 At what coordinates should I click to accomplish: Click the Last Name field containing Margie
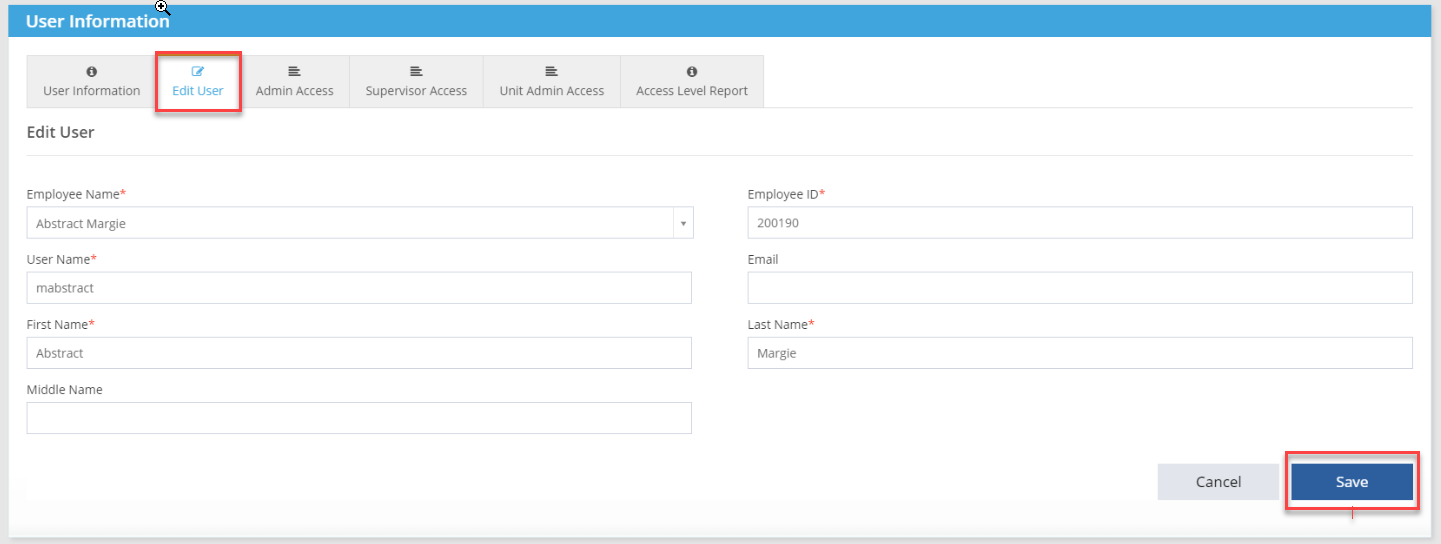1080,353
